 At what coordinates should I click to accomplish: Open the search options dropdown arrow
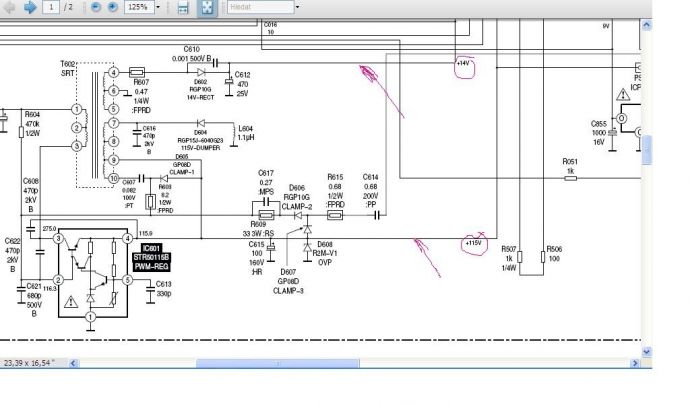pos(297,7)
